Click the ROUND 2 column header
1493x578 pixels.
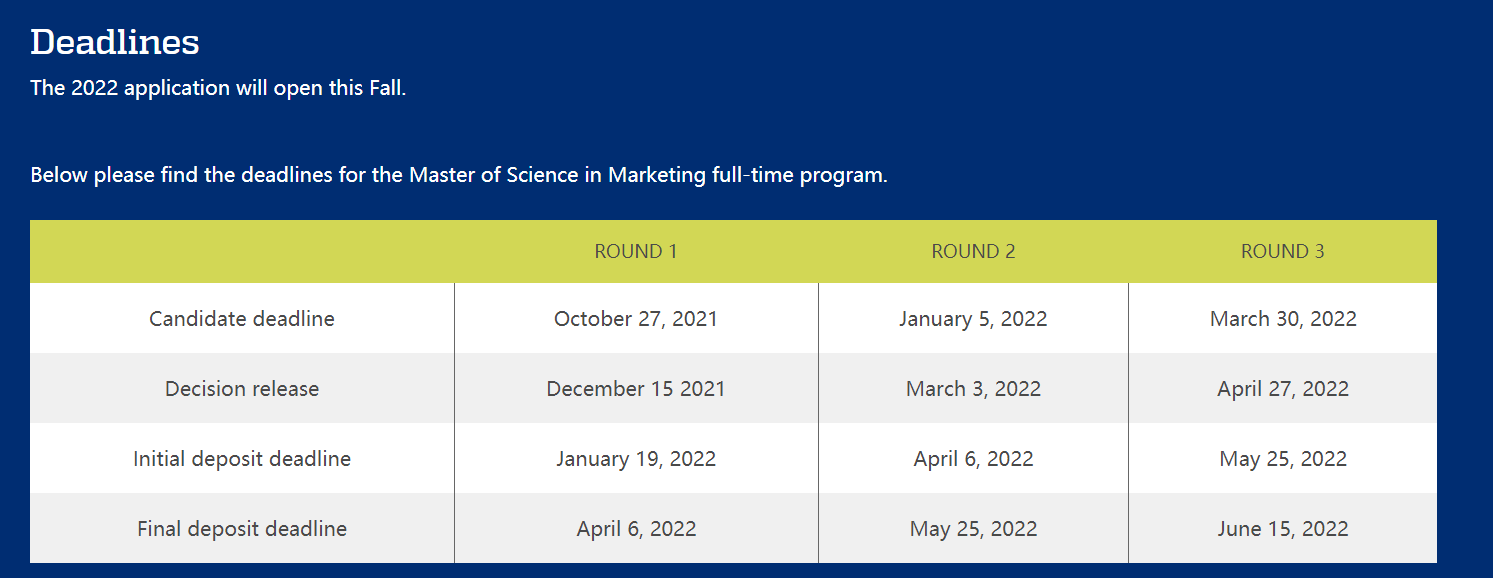click(973, 251)
